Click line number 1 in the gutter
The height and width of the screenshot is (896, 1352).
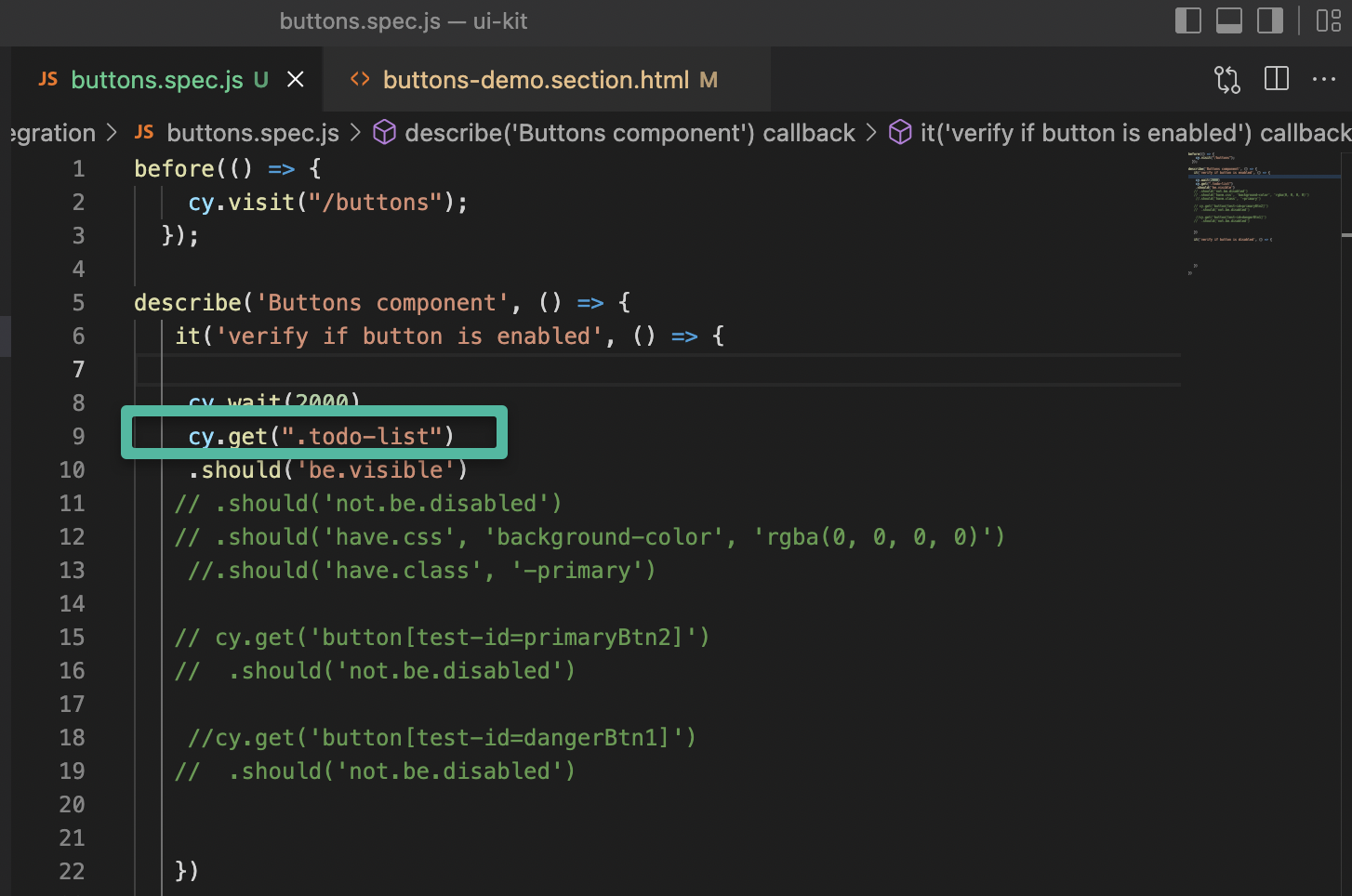[x=79, y=169]
